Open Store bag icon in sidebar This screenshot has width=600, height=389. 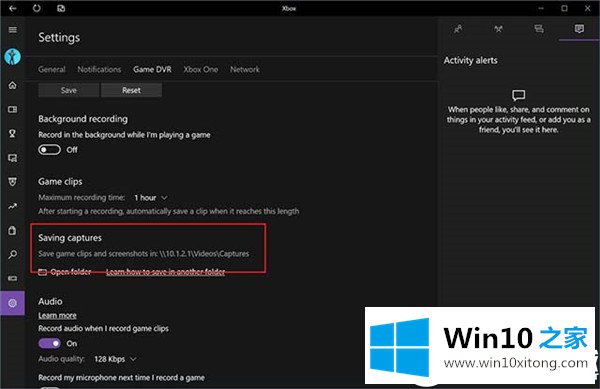pyautogui.click(x=13, y=230)
